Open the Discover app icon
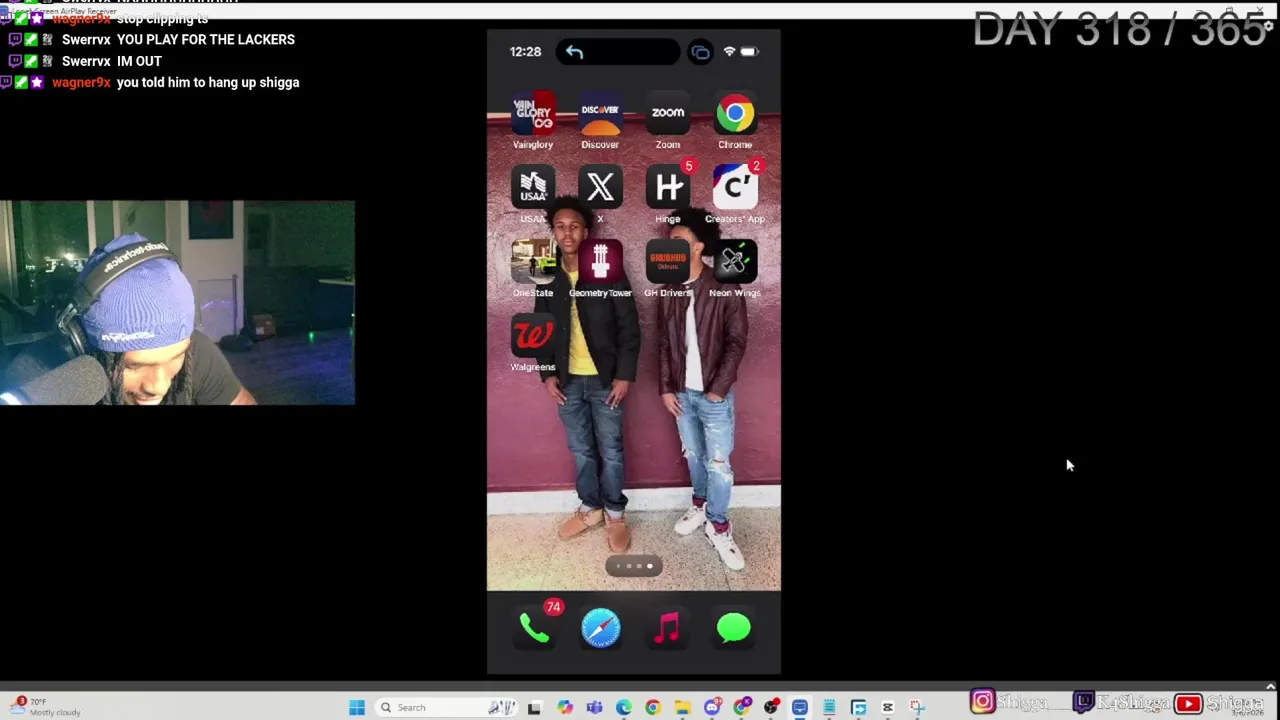1280x720 pixels. (600, 115)
